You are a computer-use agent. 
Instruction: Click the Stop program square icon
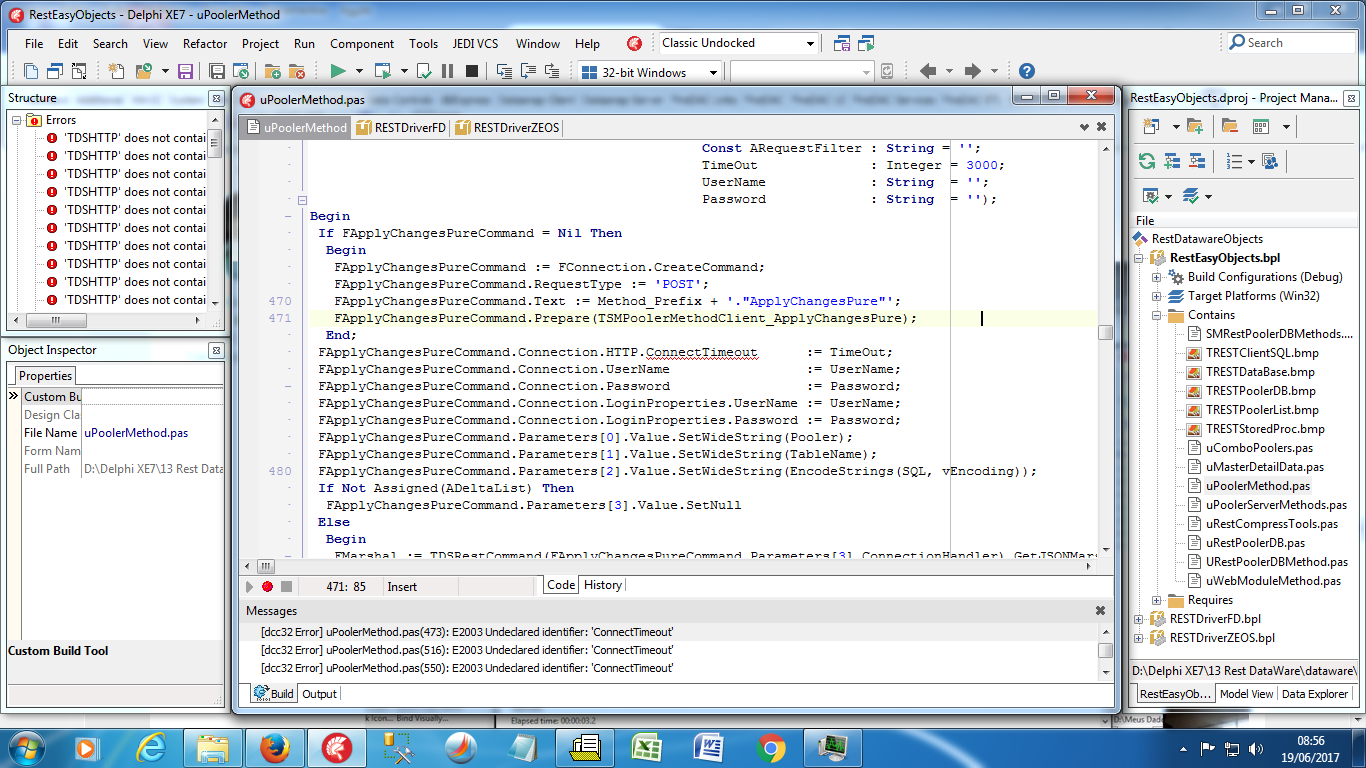coord(471,71)
